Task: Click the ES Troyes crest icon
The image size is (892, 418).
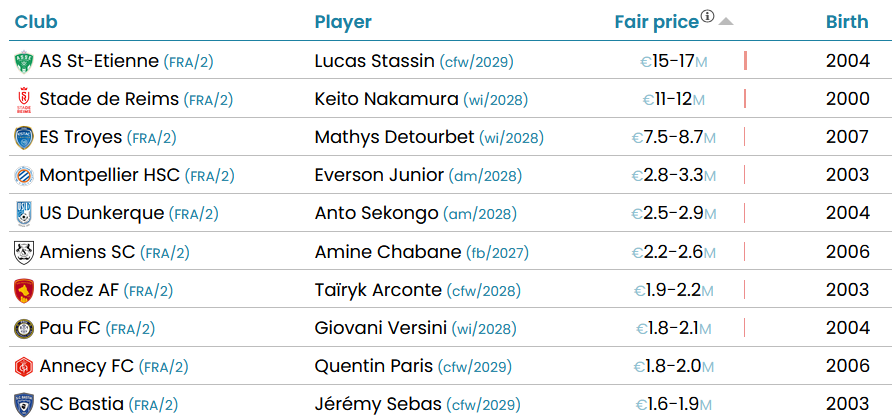Action: (x=23, y=138)
